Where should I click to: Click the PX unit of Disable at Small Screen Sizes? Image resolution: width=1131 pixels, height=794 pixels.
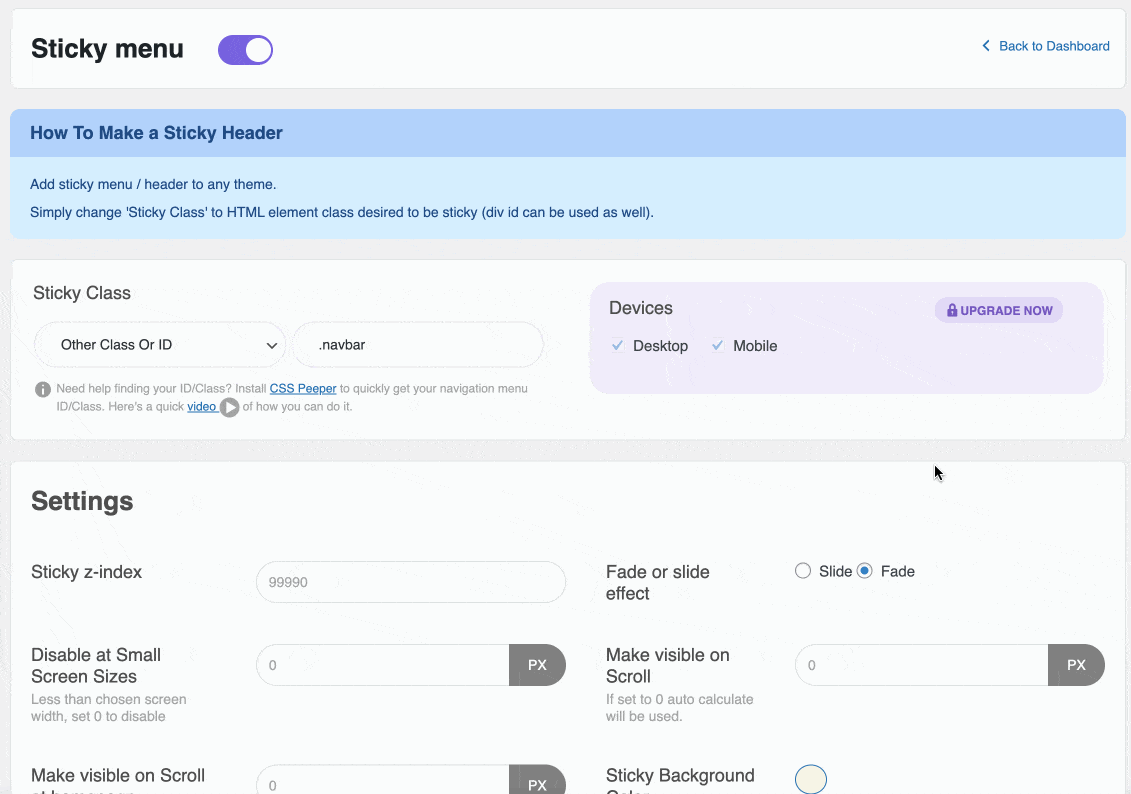[537, 665]
